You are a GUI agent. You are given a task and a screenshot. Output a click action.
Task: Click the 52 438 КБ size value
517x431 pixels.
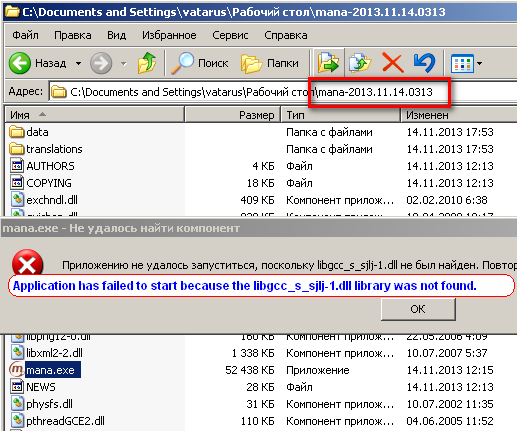coord(250,370)
